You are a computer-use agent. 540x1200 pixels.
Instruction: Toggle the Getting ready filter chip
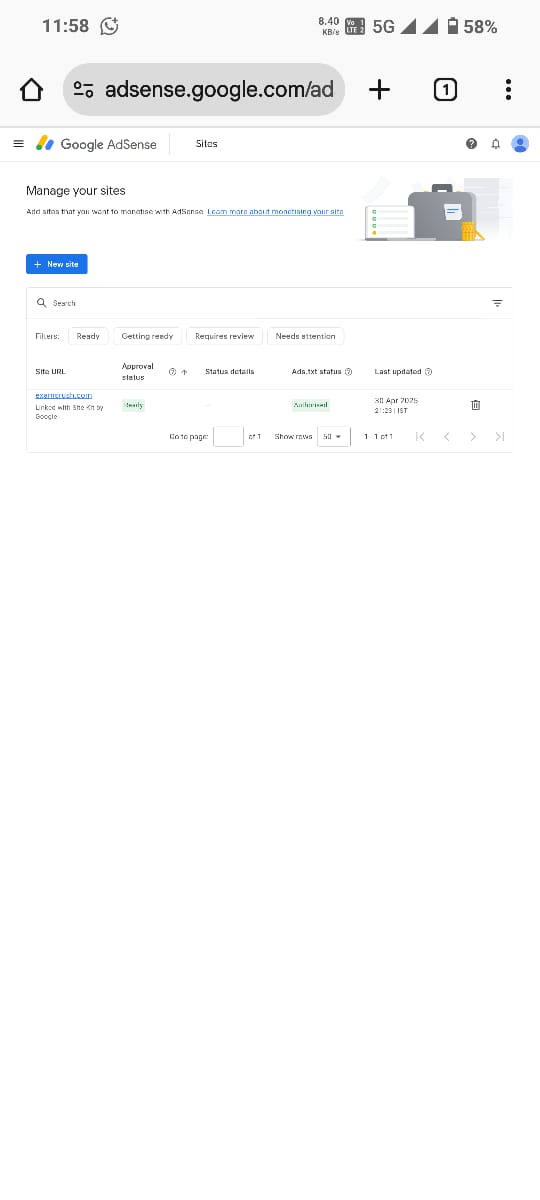147,336
